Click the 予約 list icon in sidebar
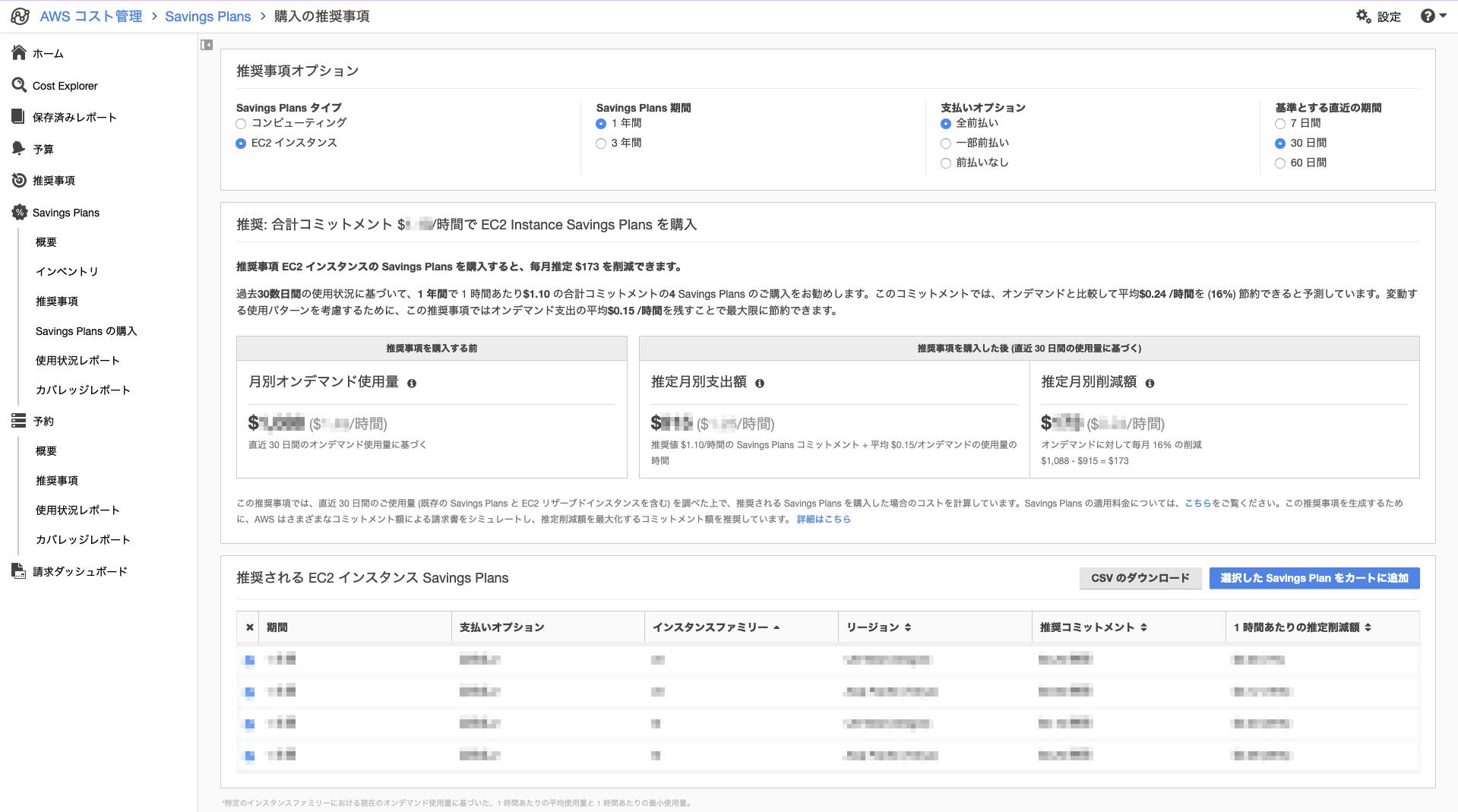The width and height of the screenshot is (1458, 812). click(19, 421)
